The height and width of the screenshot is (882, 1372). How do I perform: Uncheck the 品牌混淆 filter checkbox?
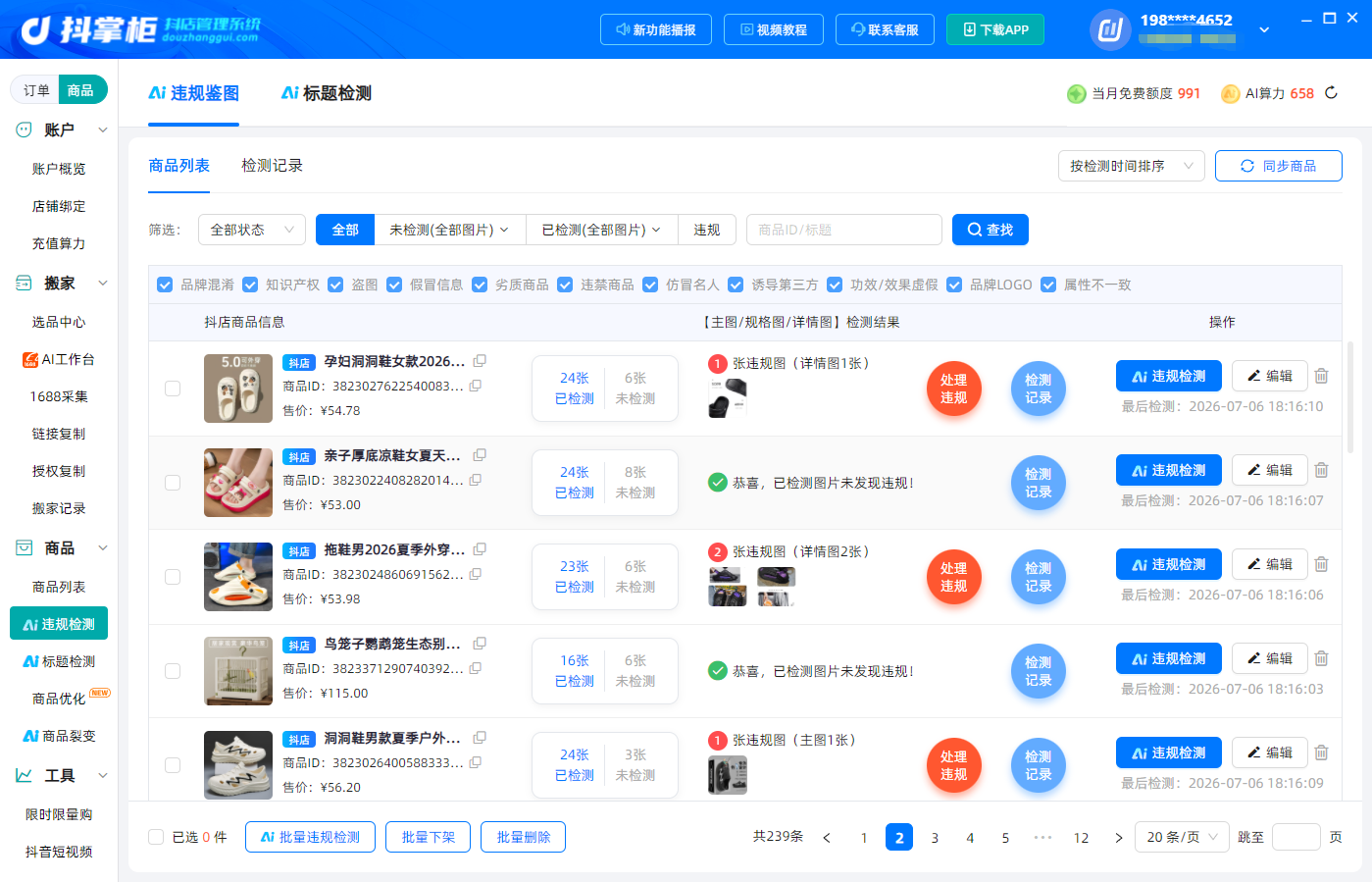(165, 285)
